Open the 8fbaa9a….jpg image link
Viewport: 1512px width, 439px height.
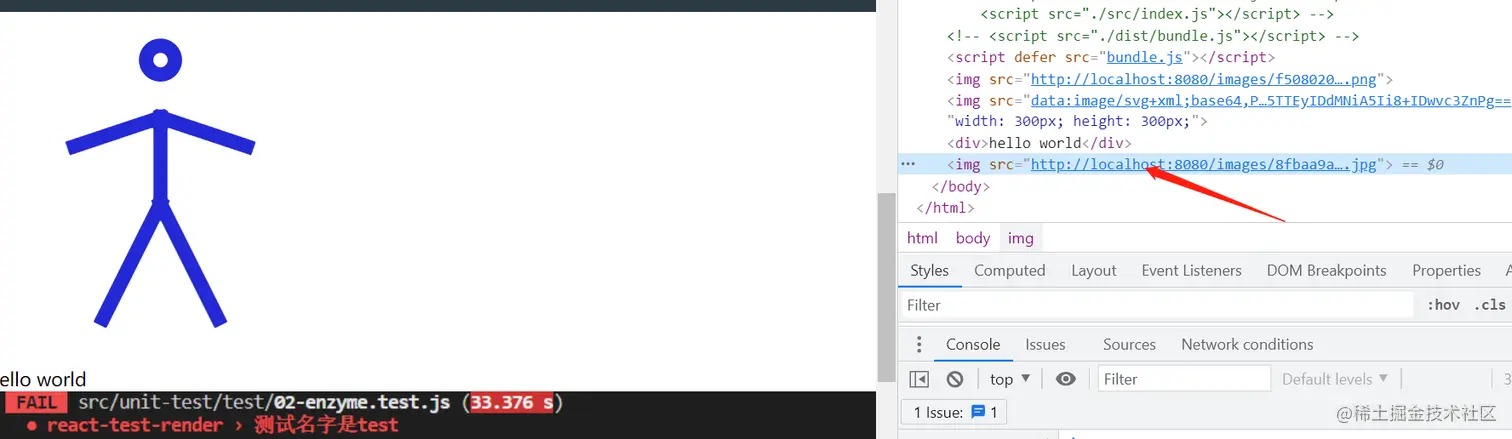pos(1204,164)
